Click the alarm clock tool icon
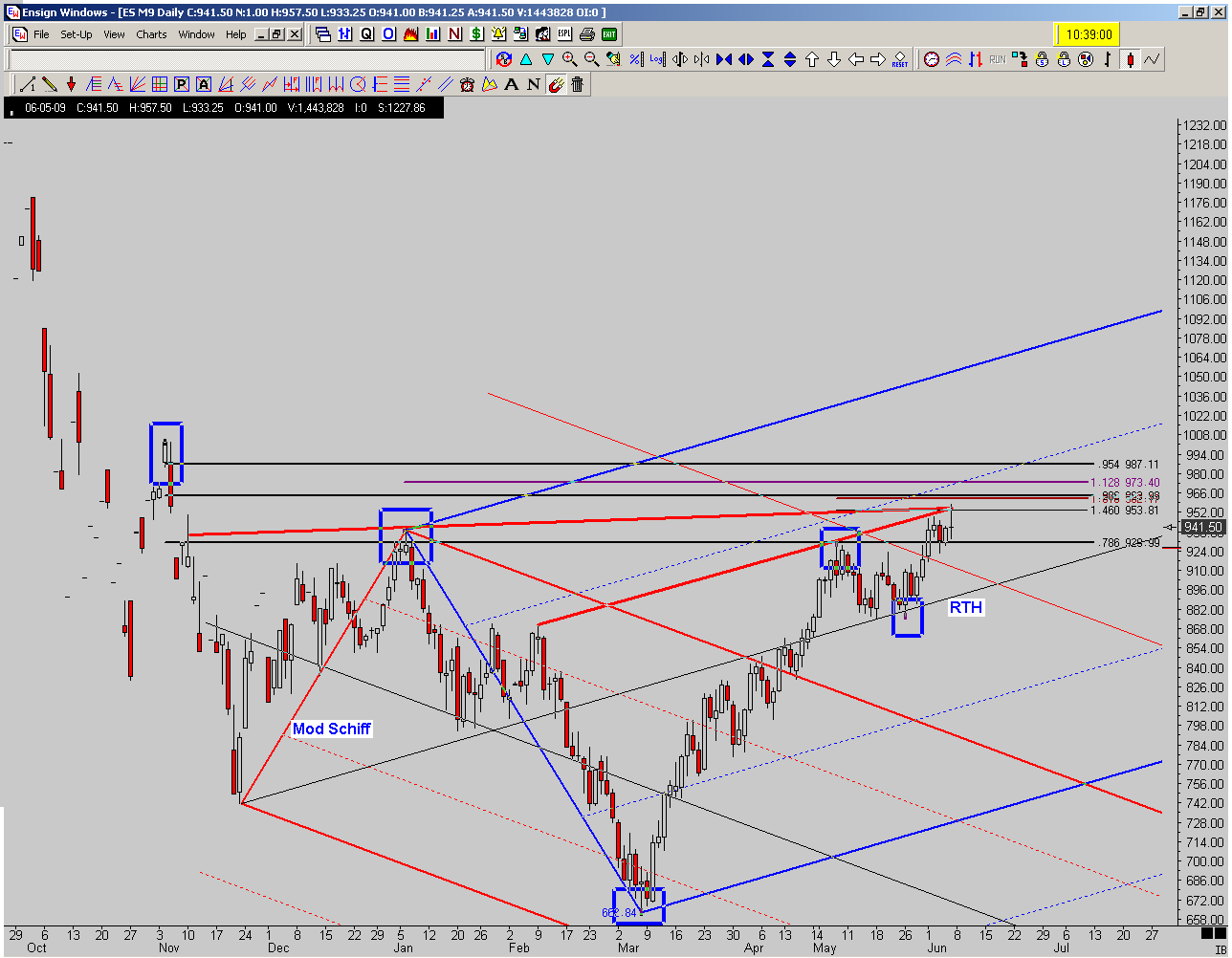The height and width of the screenshot is (958, 1232). pyautogui.click(x=467, y=84)
